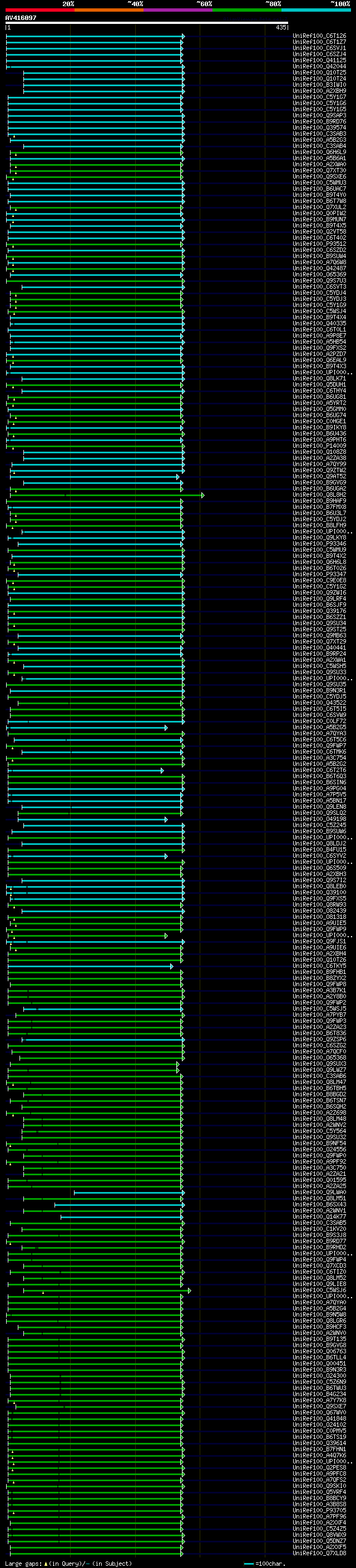This screenshot has width=356, height=1568.
Task: Click the cyan ~100% identity legend bar
Action: click(317, 10)
